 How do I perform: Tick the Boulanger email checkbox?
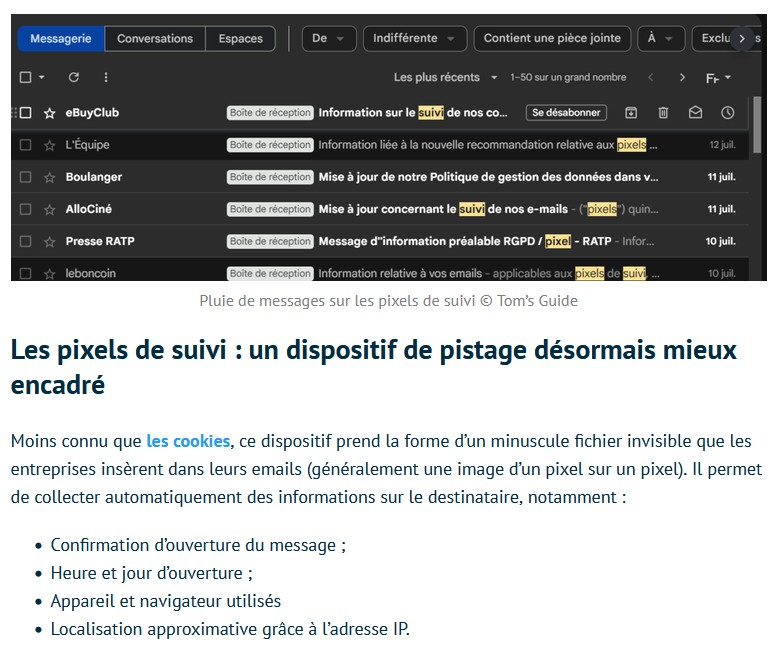tap(25, 177)
